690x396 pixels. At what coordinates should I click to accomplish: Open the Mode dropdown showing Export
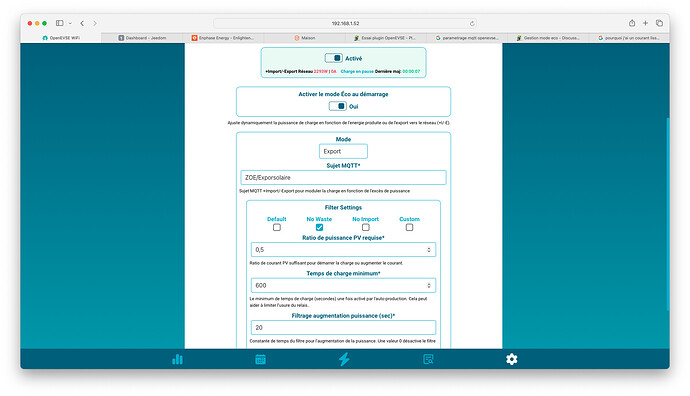(343, 151)
